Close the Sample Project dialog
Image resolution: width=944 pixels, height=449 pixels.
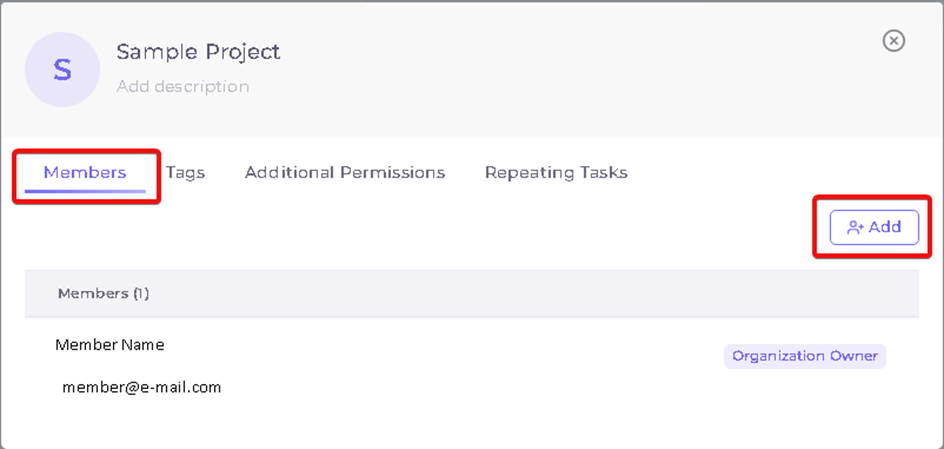coord(893,41)
